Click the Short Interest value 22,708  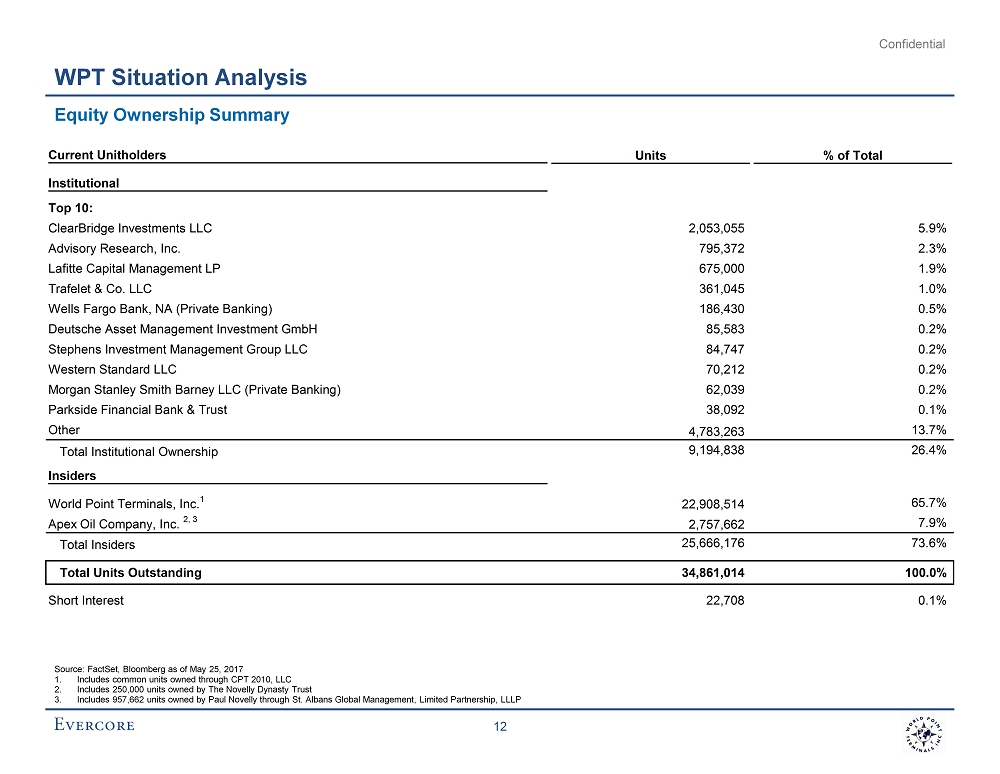point(722,601)
